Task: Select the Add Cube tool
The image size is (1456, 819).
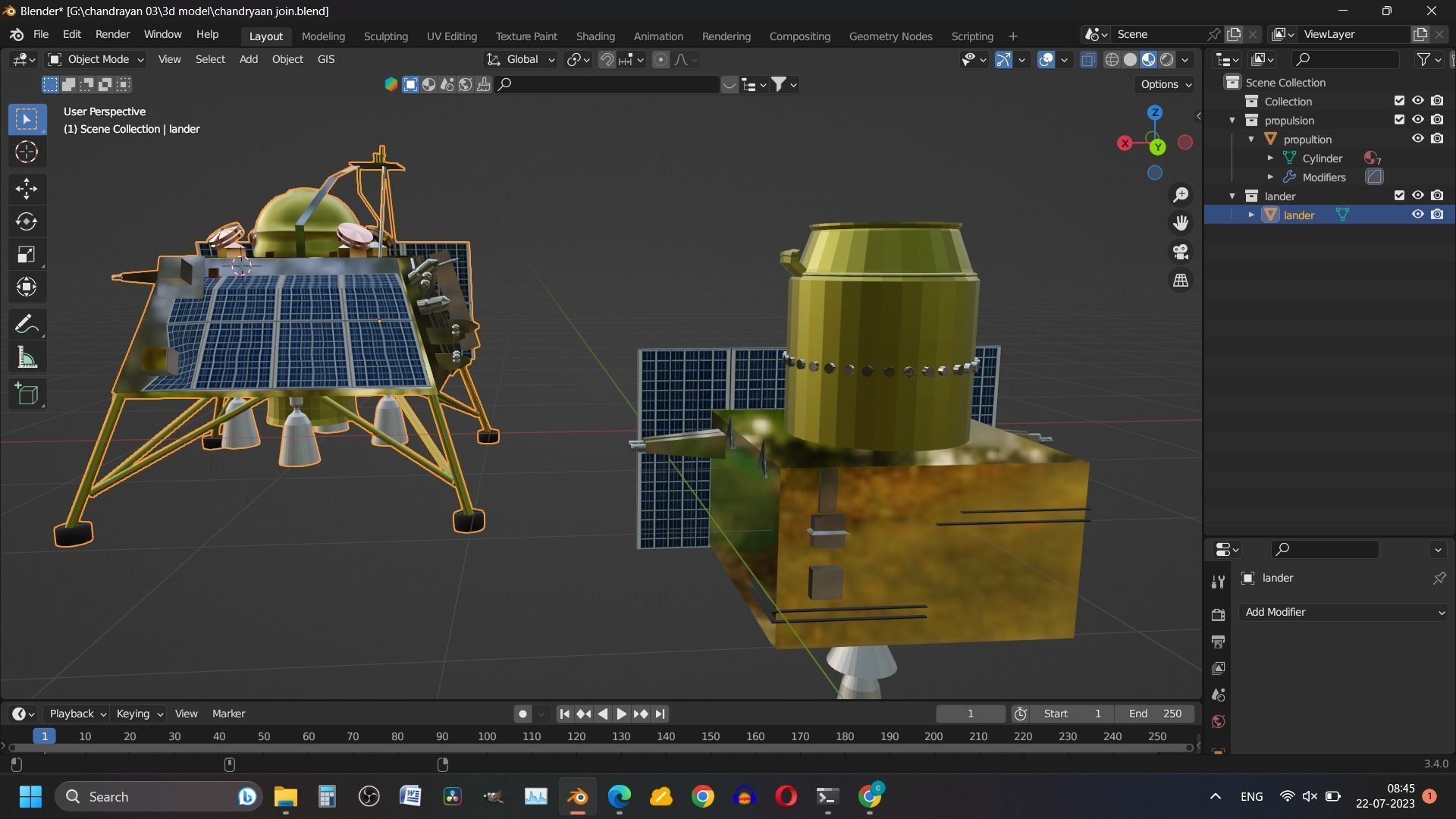Action: click(27, 394)
